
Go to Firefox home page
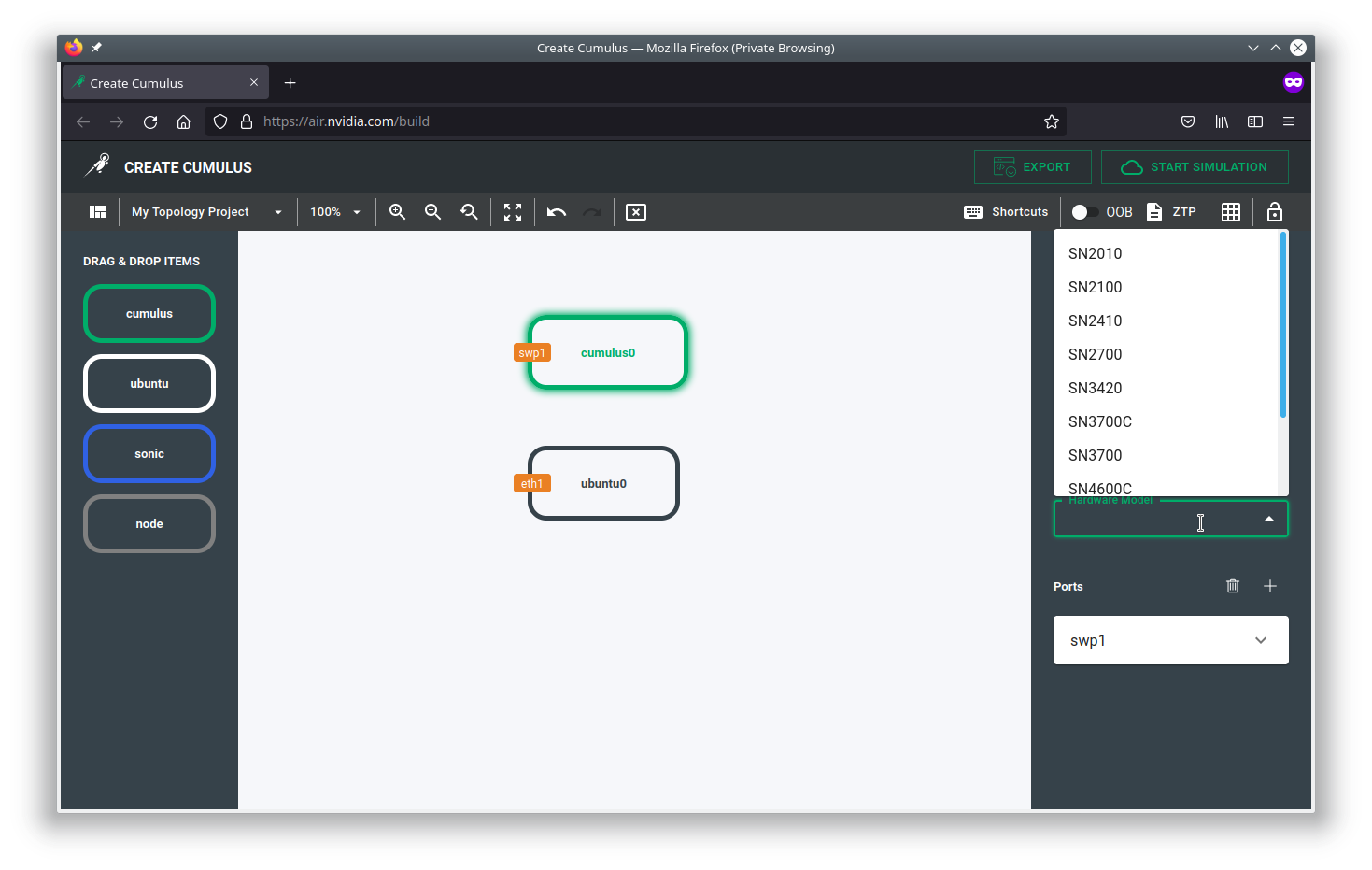[x=184, y=121]
